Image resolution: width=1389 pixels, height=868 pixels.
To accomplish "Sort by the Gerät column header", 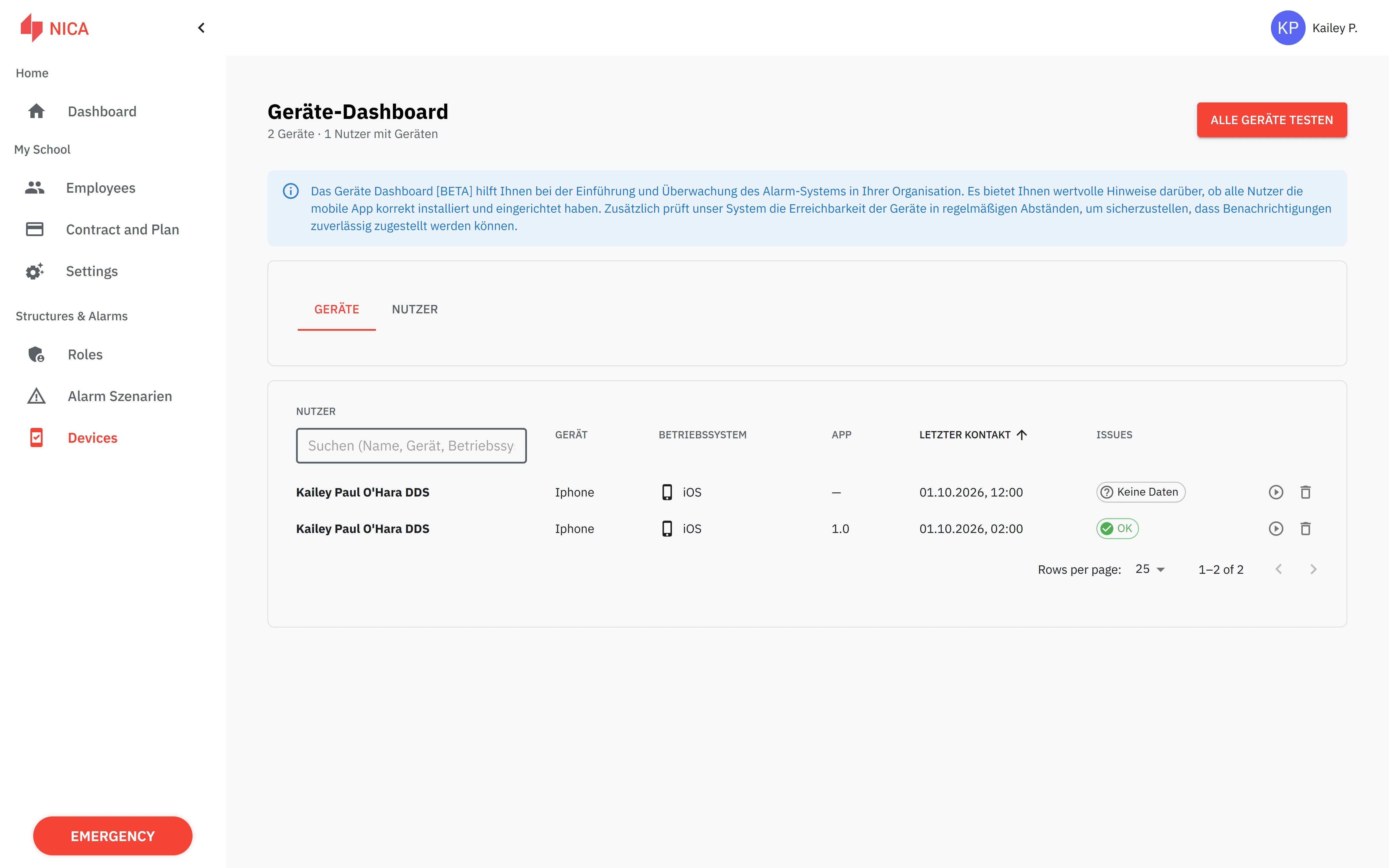I will 571,435.
